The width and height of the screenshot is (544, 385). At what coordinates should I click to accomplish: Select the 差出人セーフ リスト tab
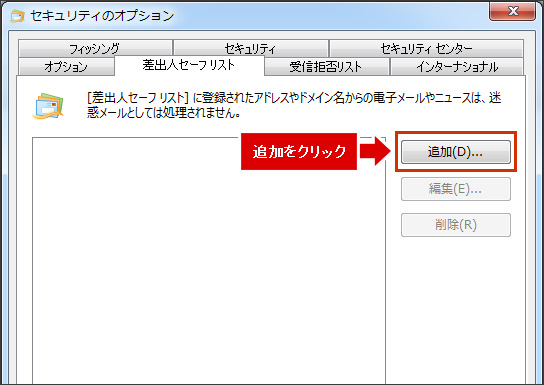pyautogui.click(x=189, y=65)
